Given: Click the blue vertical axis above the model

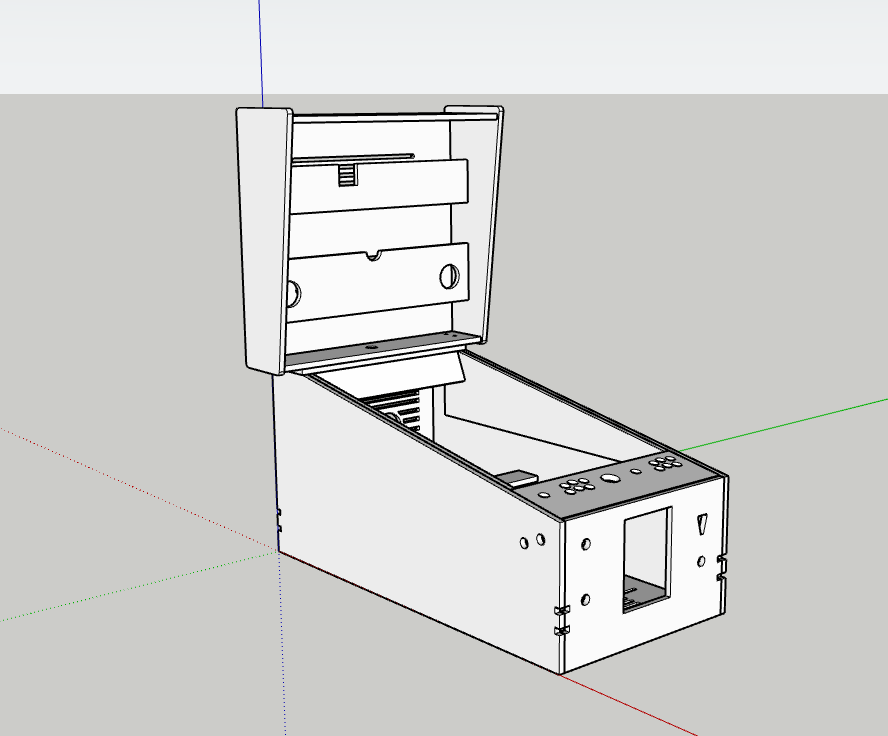Looking at the screenshot, I should pyautogui.click(x=260, y=50).
